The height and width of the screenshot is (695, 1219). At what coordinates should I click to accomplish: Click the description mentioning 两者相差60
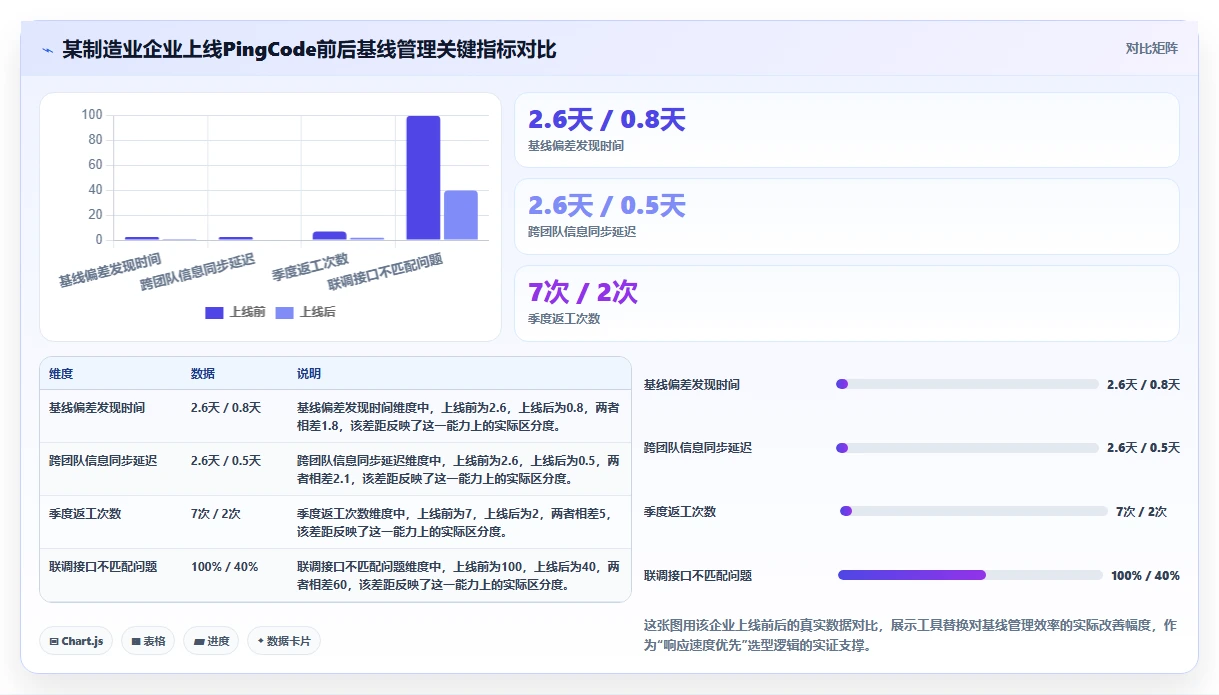[x=458, y=576]
